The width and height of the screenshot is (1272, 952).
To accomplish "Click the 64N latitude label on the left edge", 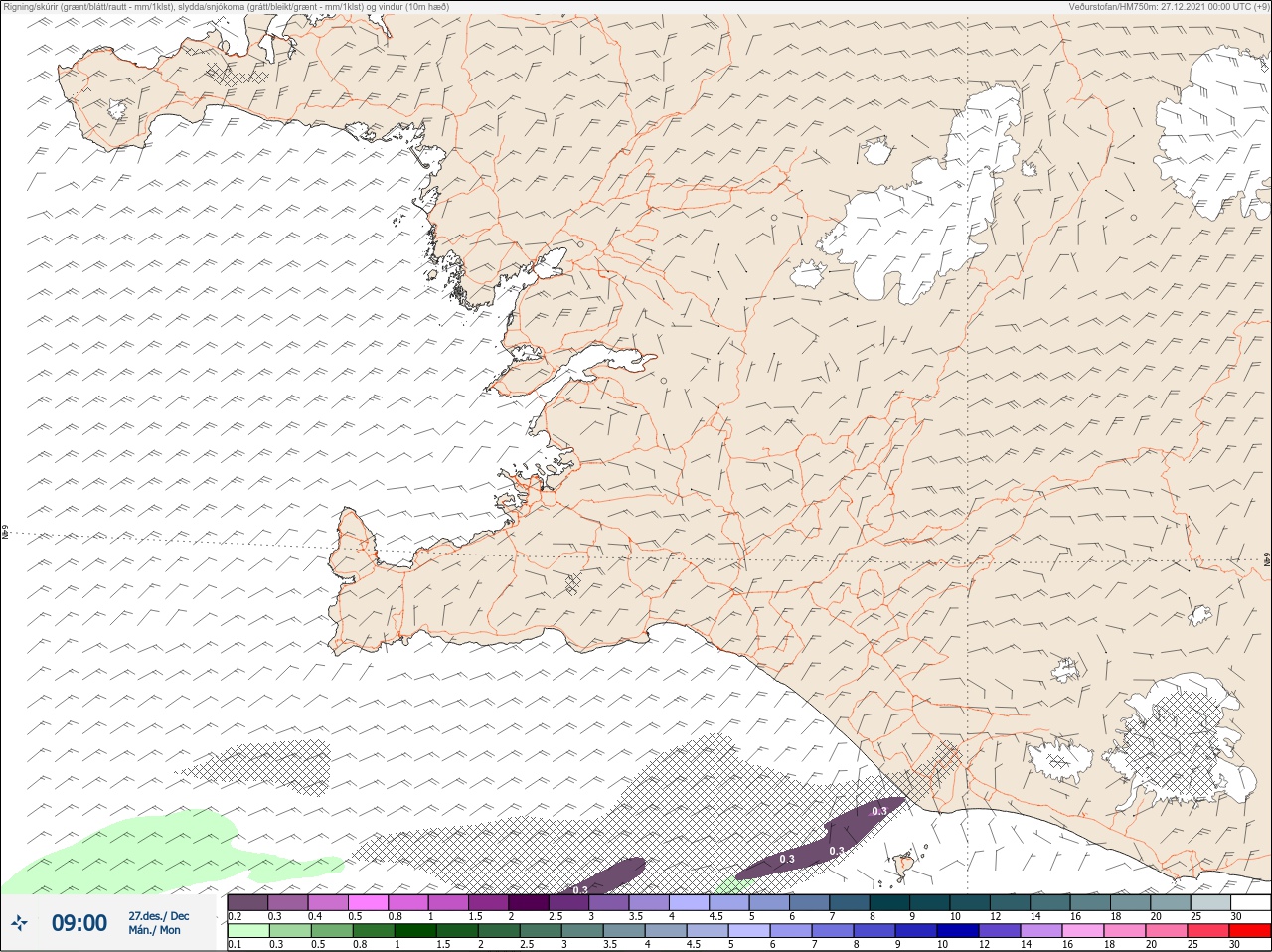I will pos(5,534).
